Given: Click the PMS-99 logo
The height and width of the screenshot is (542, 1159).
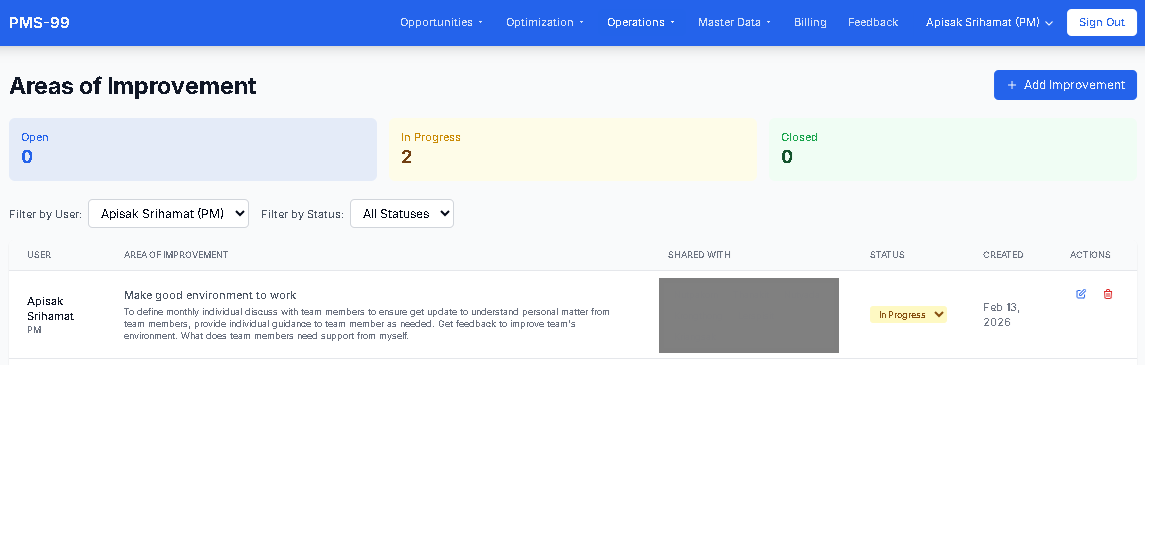Looking at the screenshot, I should coord(39,22).
